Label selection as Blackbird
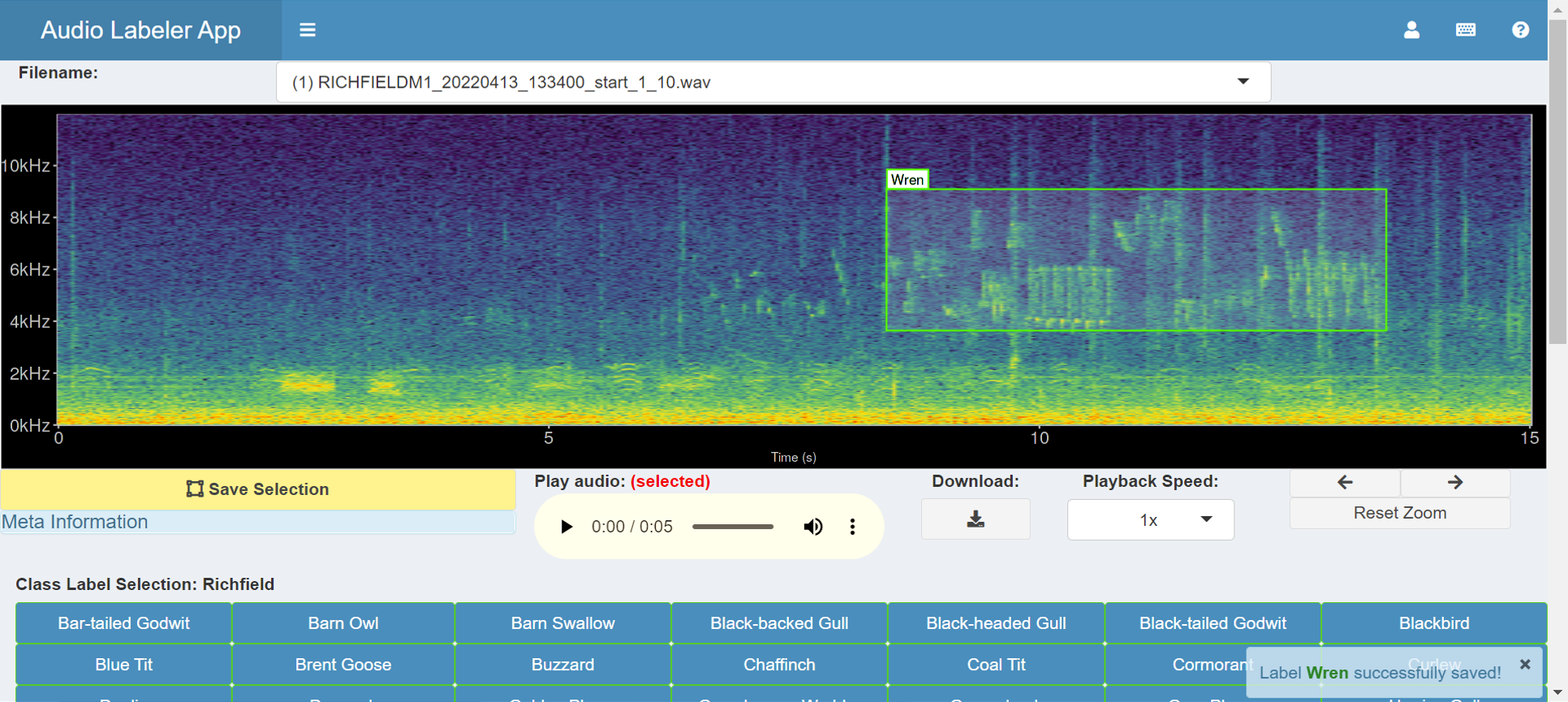 pyautogui.click(x=1434, y=623)
